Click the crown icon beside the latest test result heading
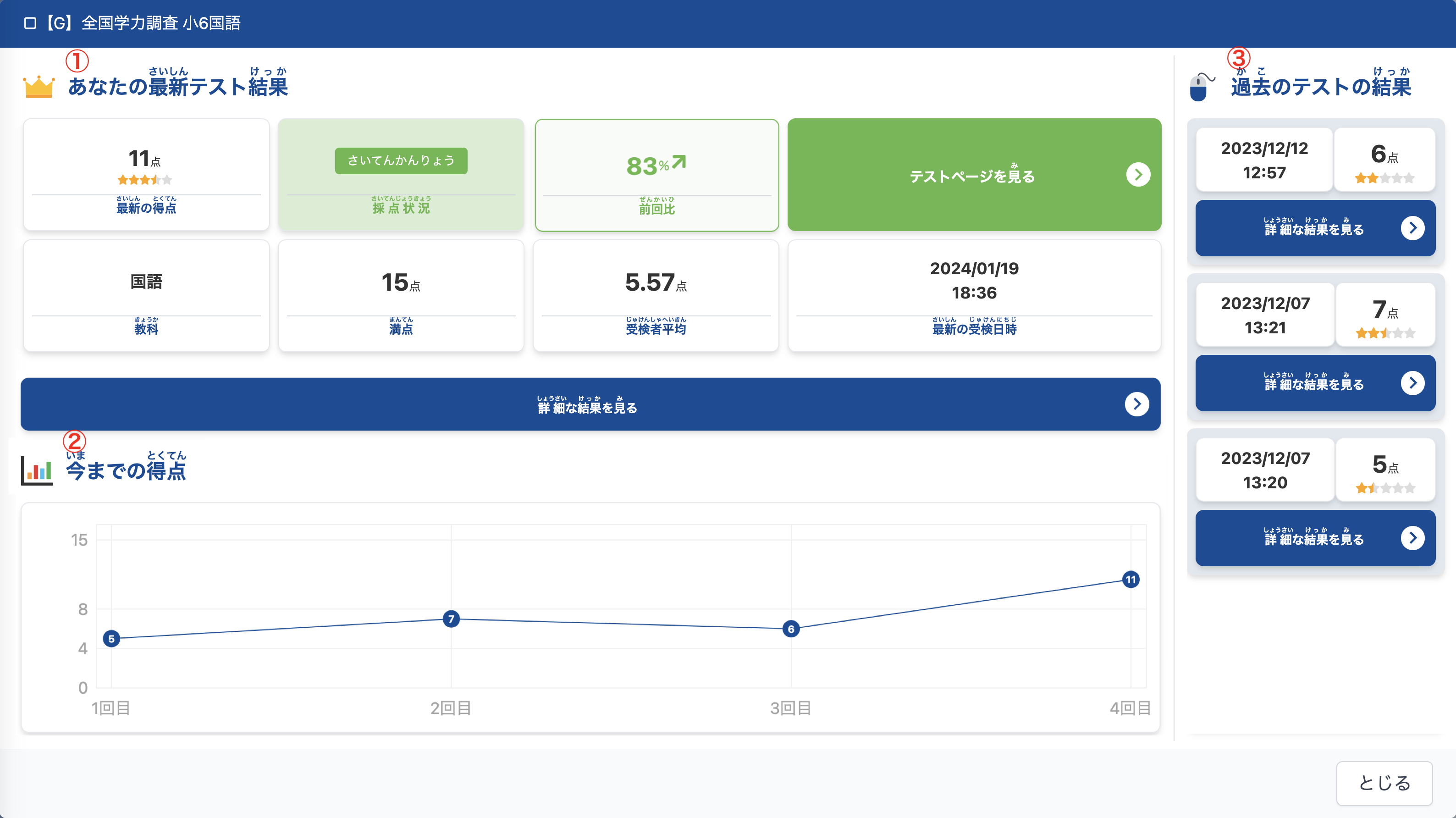The height and width of the screenshot is (818, 1456). (39, 87)
